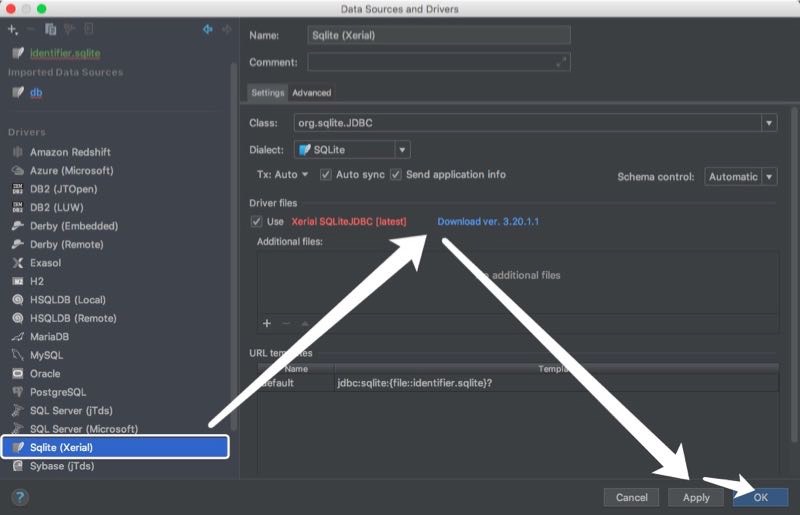Switch to the Advanced tab
This screenshot has height=515, width=800.
pyautogui.click(x=312, y=92)
